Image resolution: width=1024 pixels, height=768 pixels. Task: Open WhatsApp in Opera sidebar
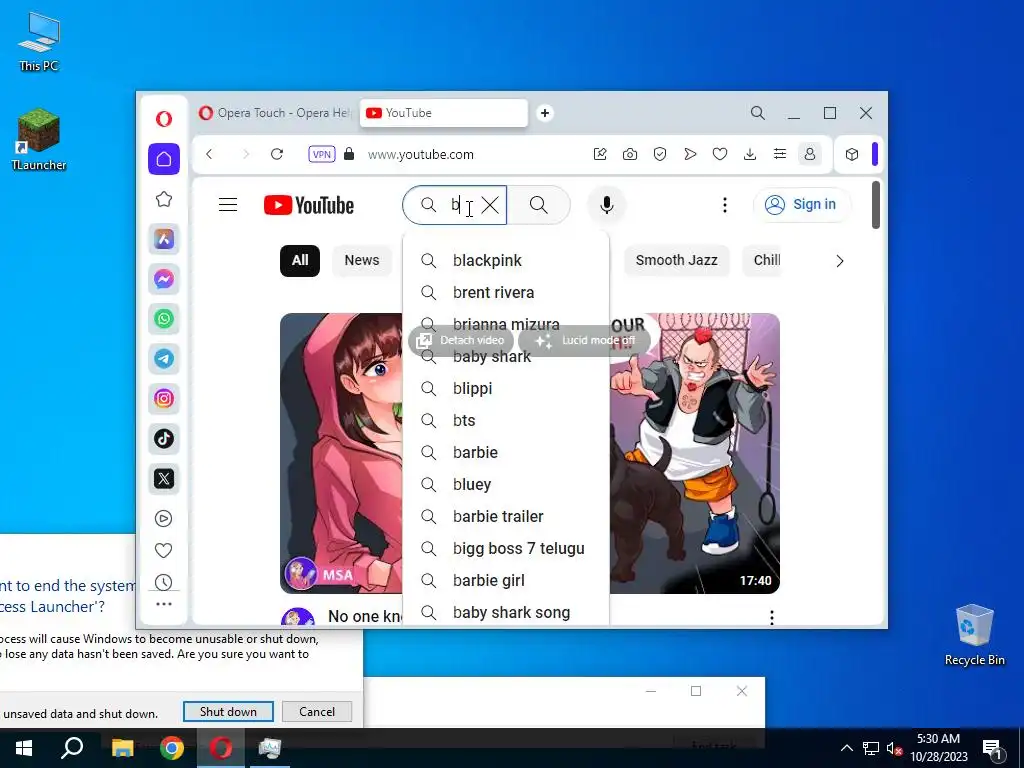click(164, 319)
